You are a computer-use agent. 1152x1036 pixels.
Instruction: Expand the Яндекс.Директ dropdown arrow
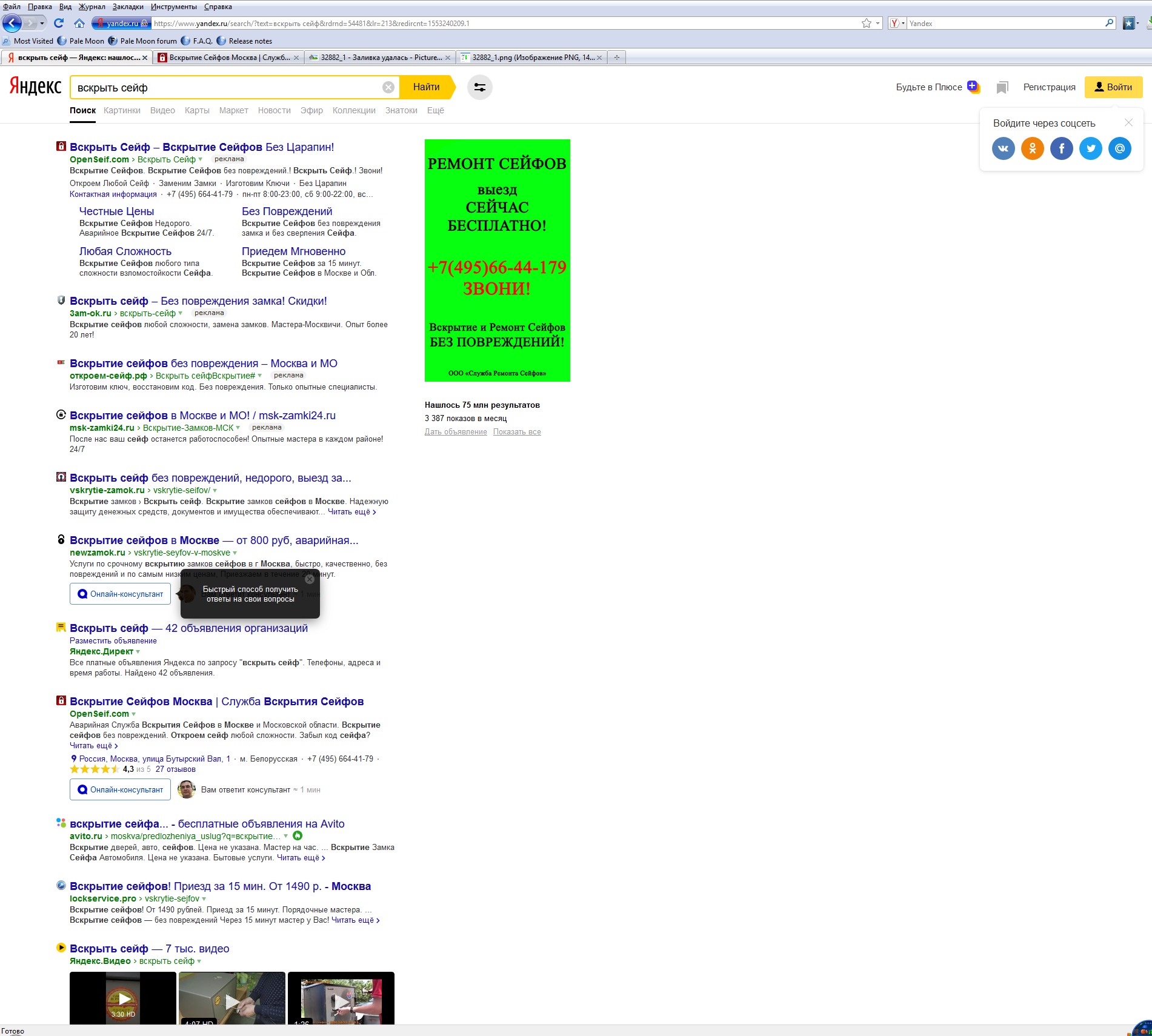click(138, 651)
